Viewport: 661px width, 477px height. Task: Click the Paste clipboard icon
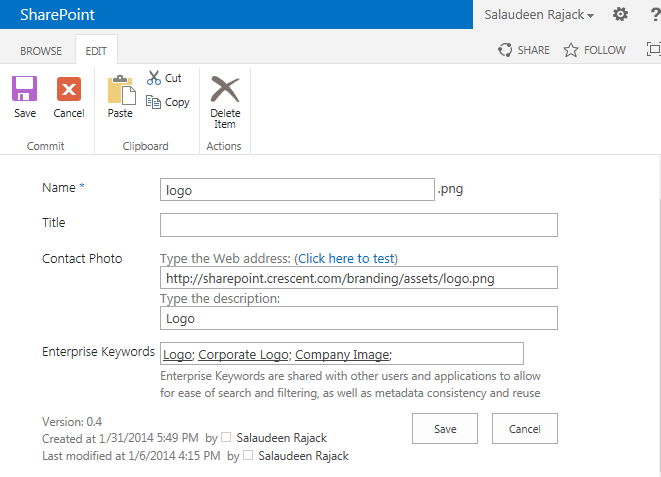(121, 89)
